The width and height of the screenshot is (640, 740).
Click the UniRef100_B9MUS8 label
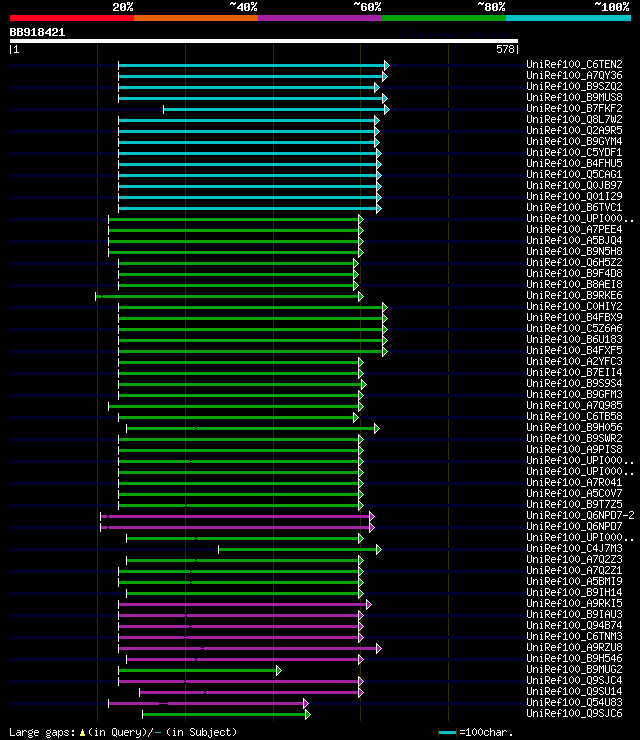click(x=574, y=97)
